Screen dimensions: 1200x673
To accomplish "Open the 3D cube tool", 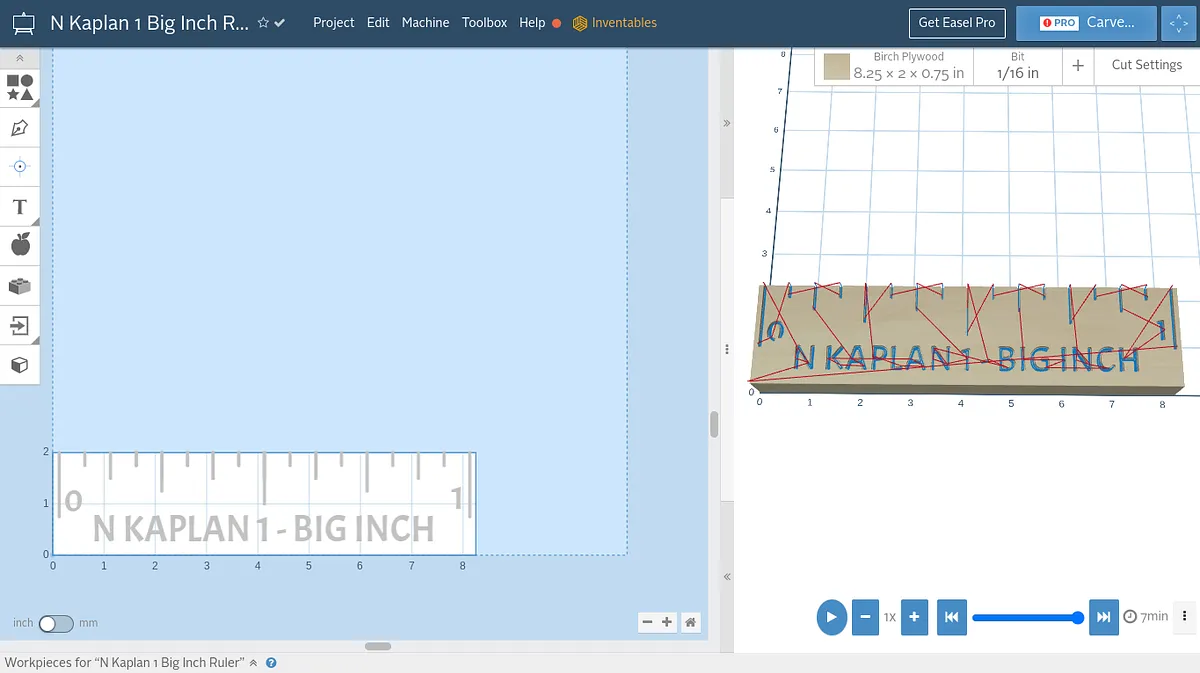I will click(x=20, y=365).
